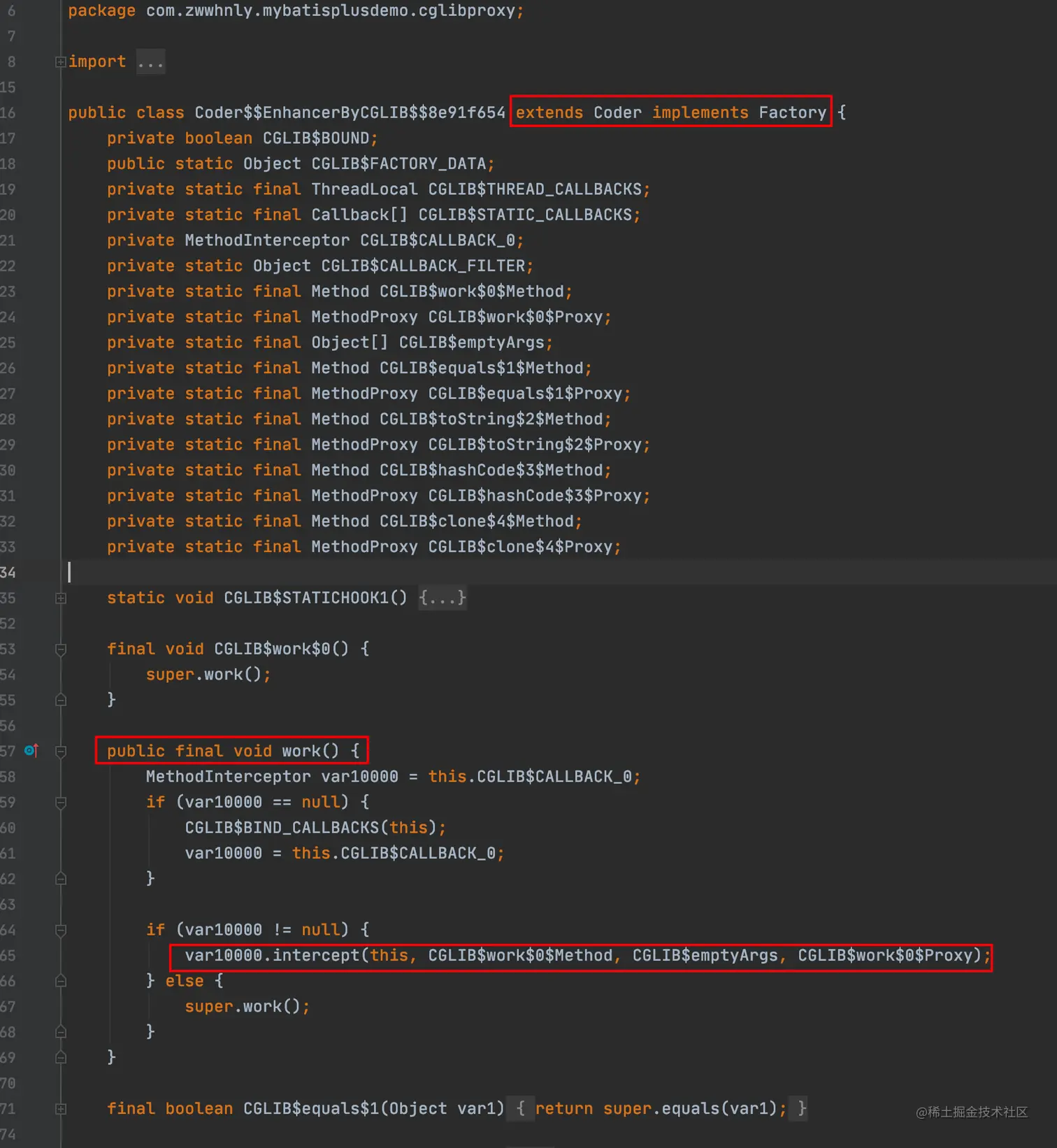Image resolution: width=1057 pixels, height=1148 pixels.
Task: Click the package name com.zwwhnly.mybatisplusdemo.cglibproxy
Action: click(x=331, y=11)
